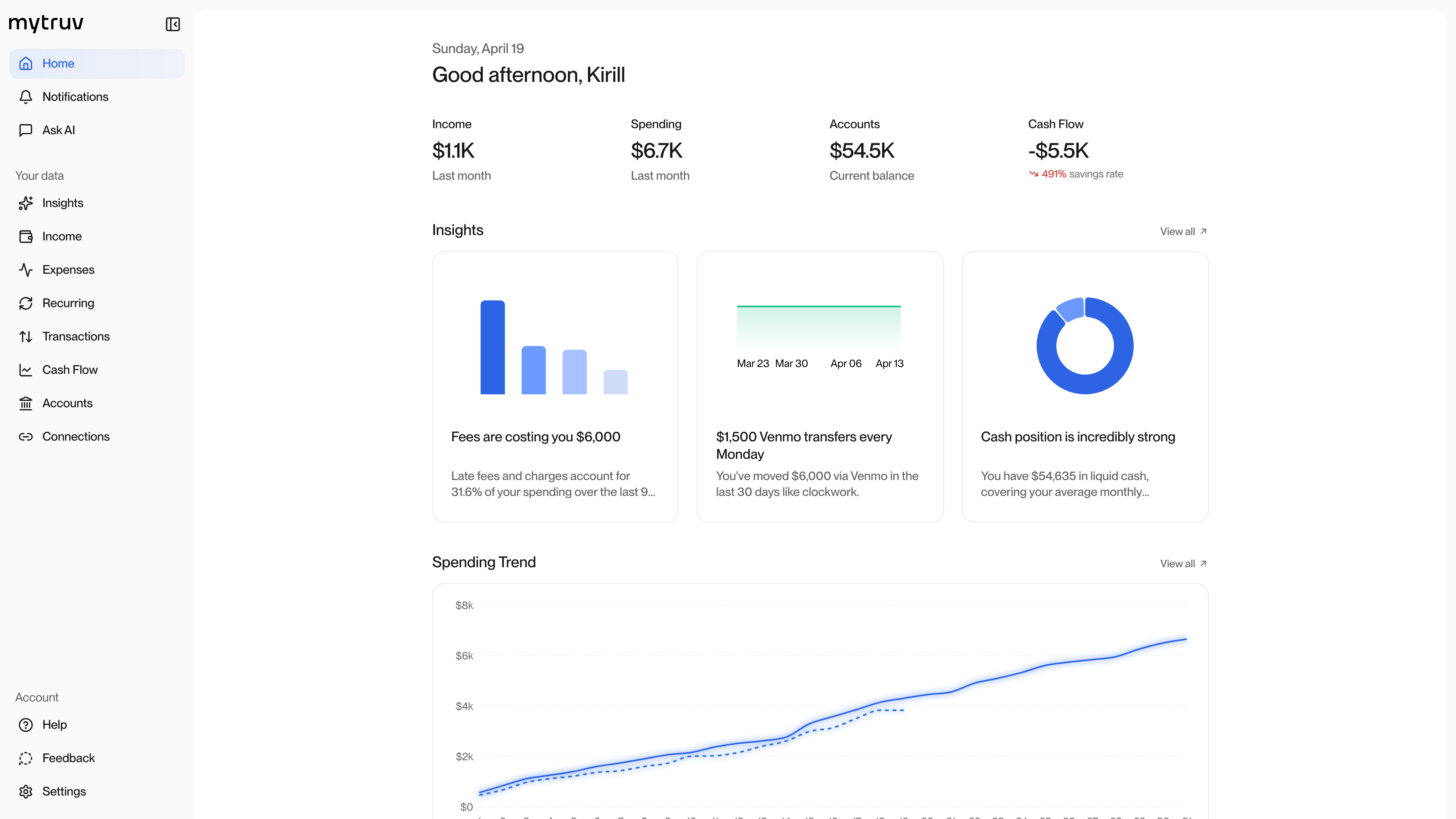Open Ask AI from sidebar
The height and width of the screenshot is (819, 1456).
[x=97, y=130]
